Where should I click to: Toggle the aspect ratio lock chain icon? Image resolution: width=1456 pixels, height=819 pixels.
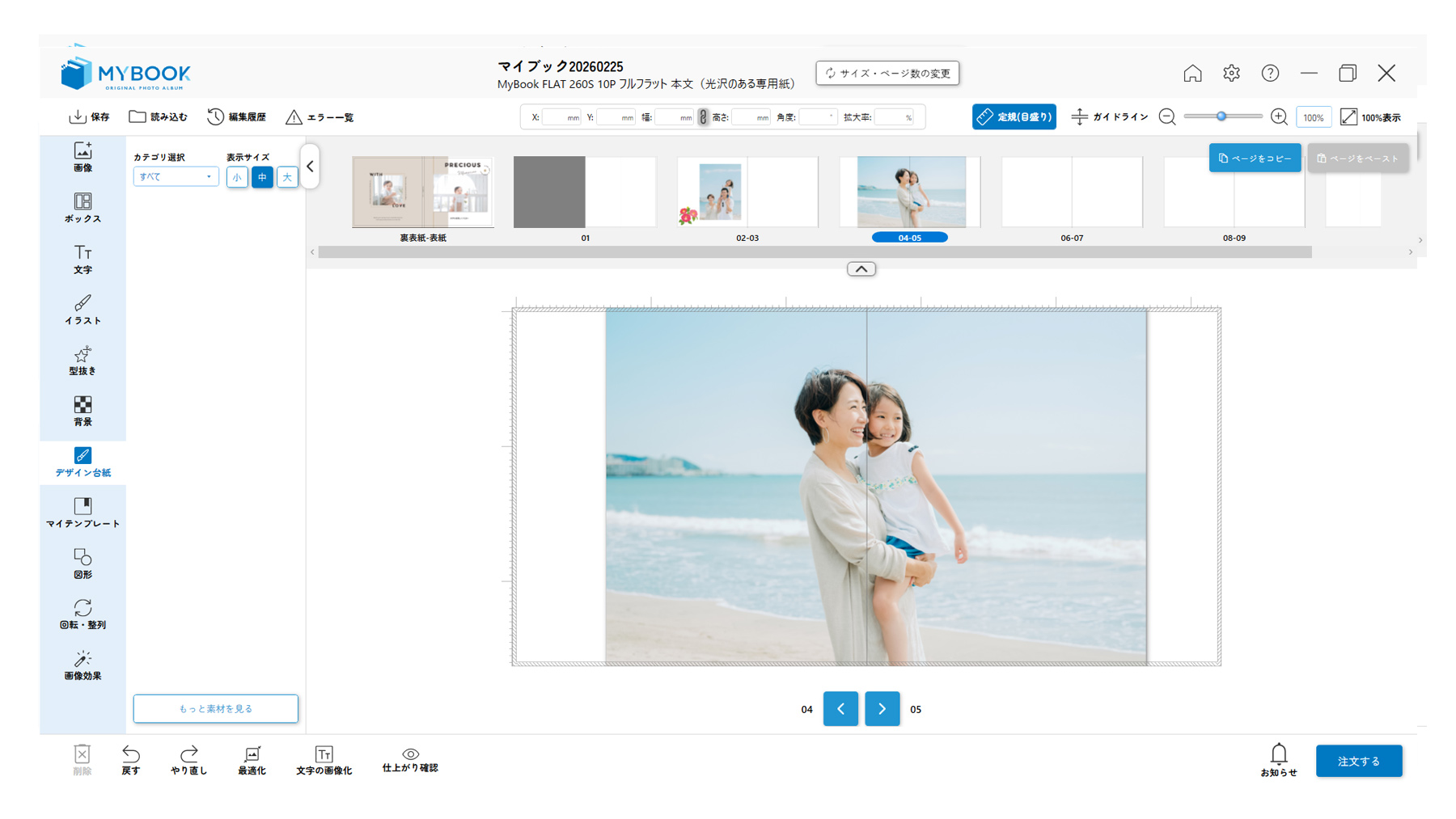(703, 117)
